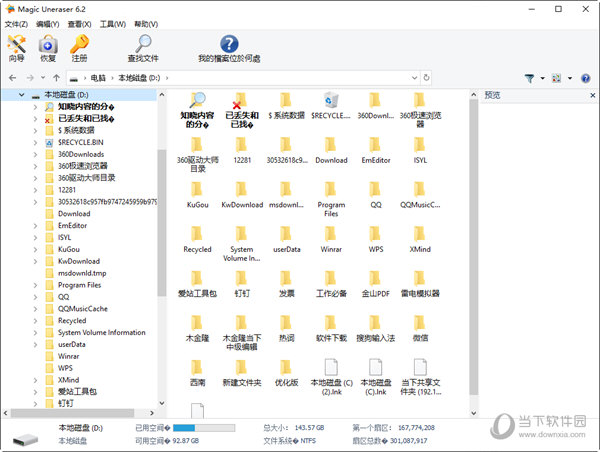Click the folder tree scroll right arrow
This screenshot has width=600, height=452.
point(152,413)
